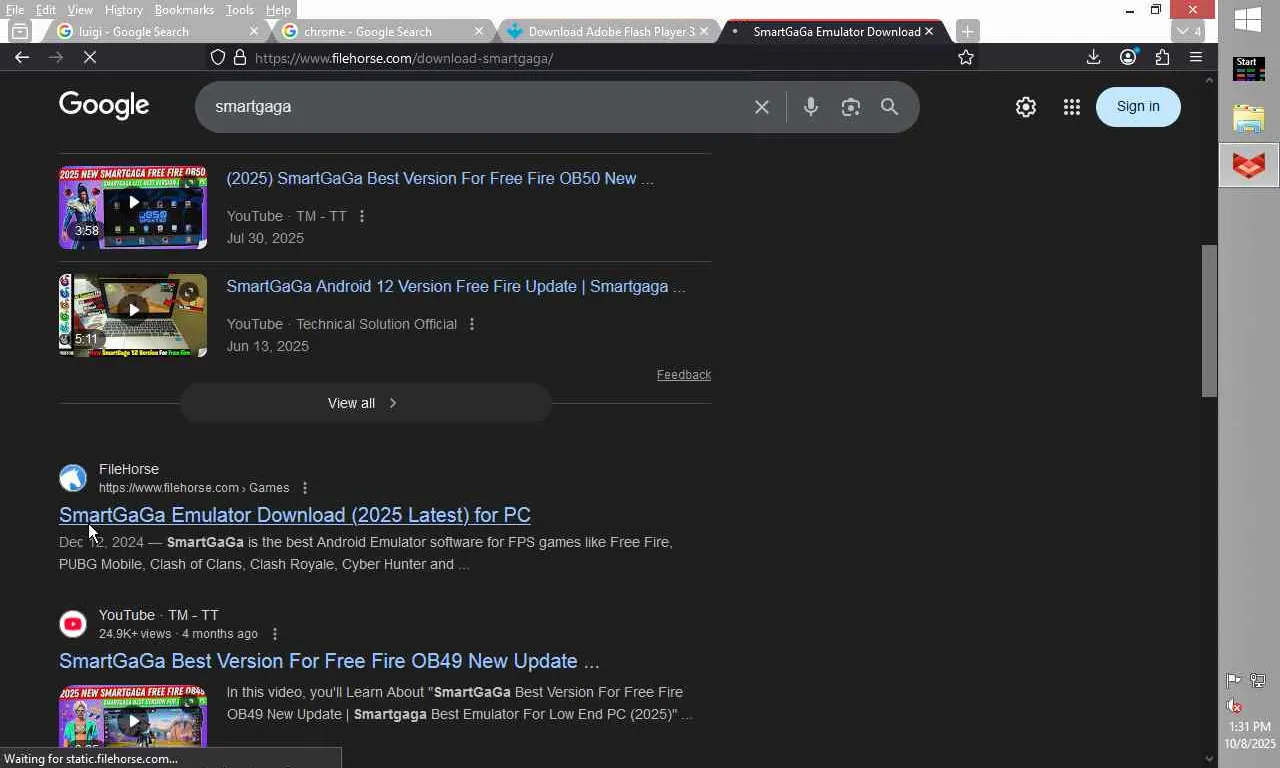Open the Google apps grid
The image size is (1280, 768).
point(1072,107)
